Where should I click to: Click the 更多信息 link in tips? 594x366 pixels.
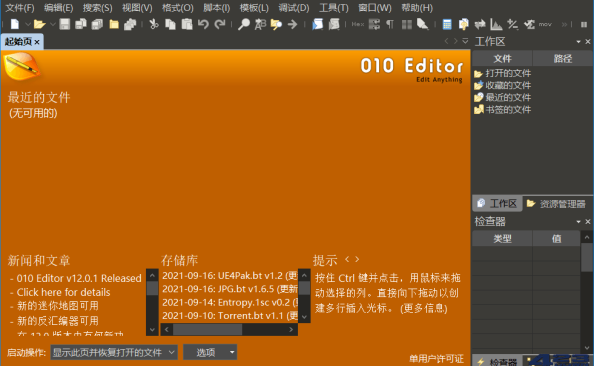(424, 308)
